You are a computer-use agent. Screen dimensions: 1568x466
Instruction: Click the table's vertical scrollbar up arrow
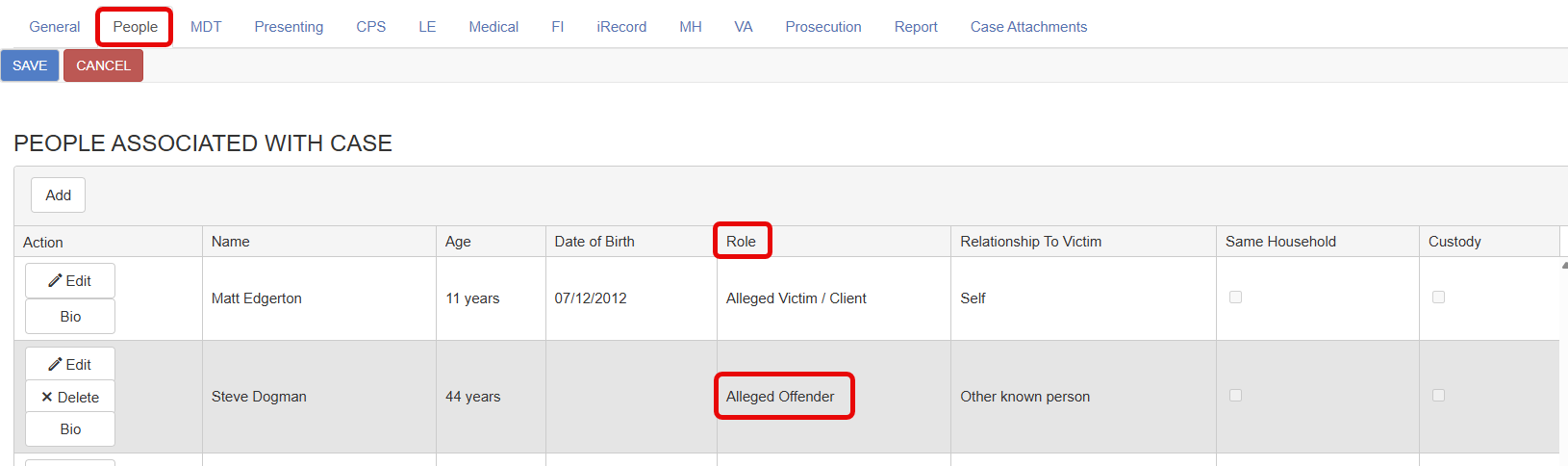[1564, 264]
